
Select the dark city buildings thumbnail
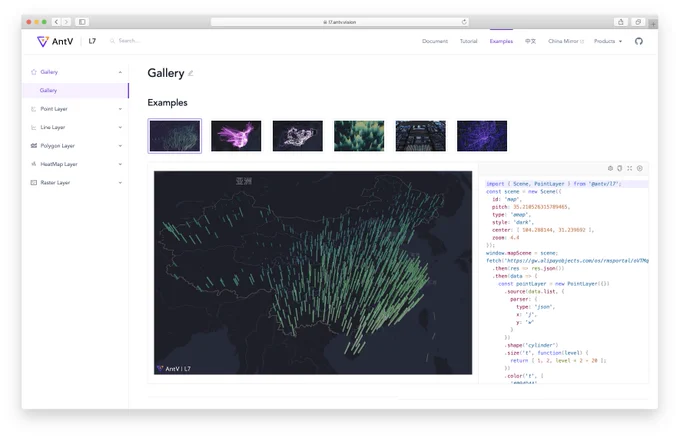pyautogui.click(x=421, y=136)
